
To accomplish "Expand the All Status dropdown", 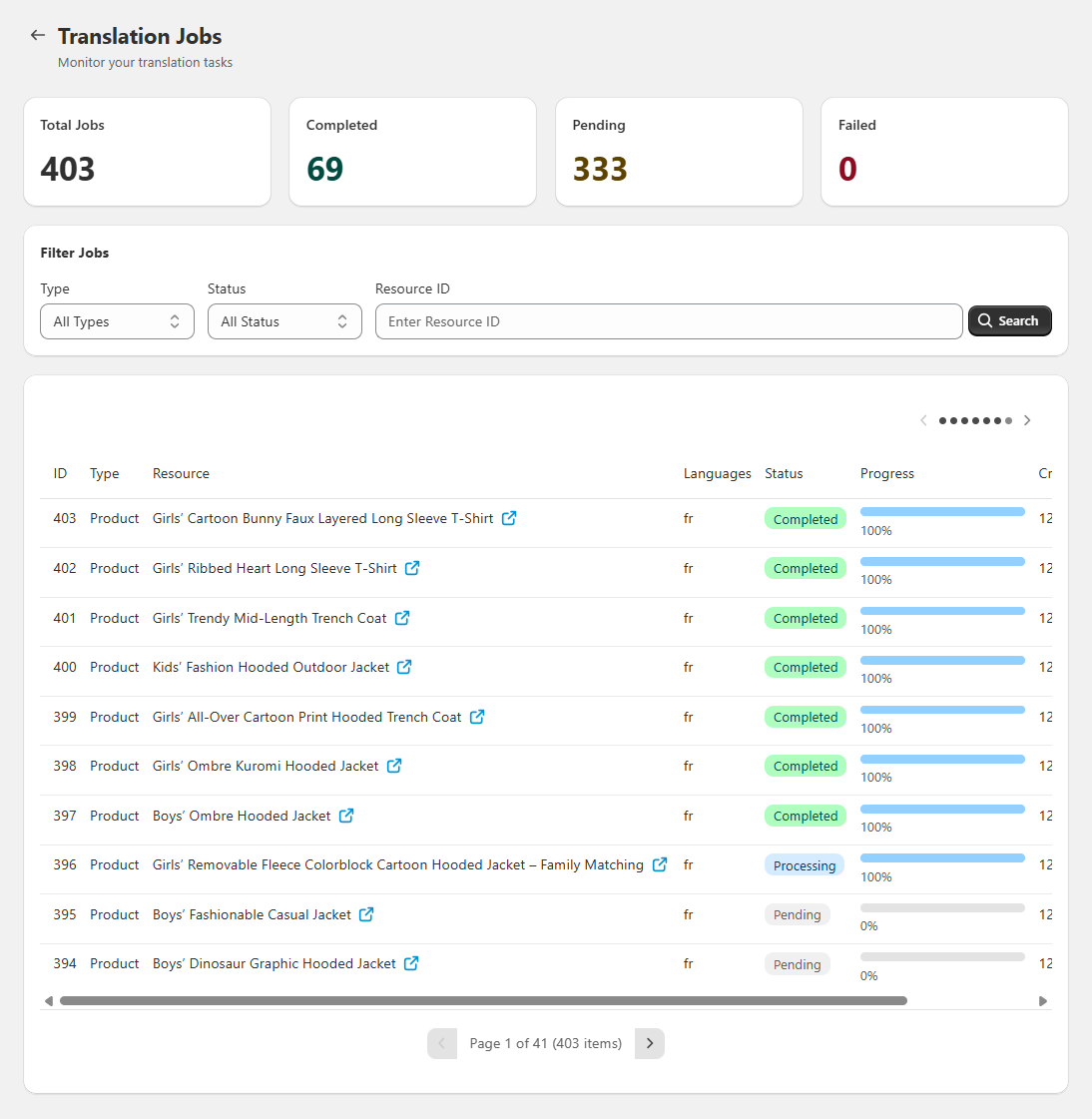I will pyautogui.click(x=284, y=321).
